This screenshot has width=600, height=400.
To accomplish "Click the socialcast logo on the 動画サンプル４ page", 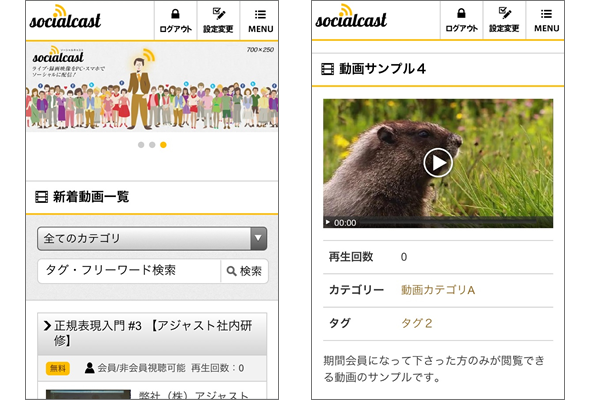I will click(x=350, y=19).
